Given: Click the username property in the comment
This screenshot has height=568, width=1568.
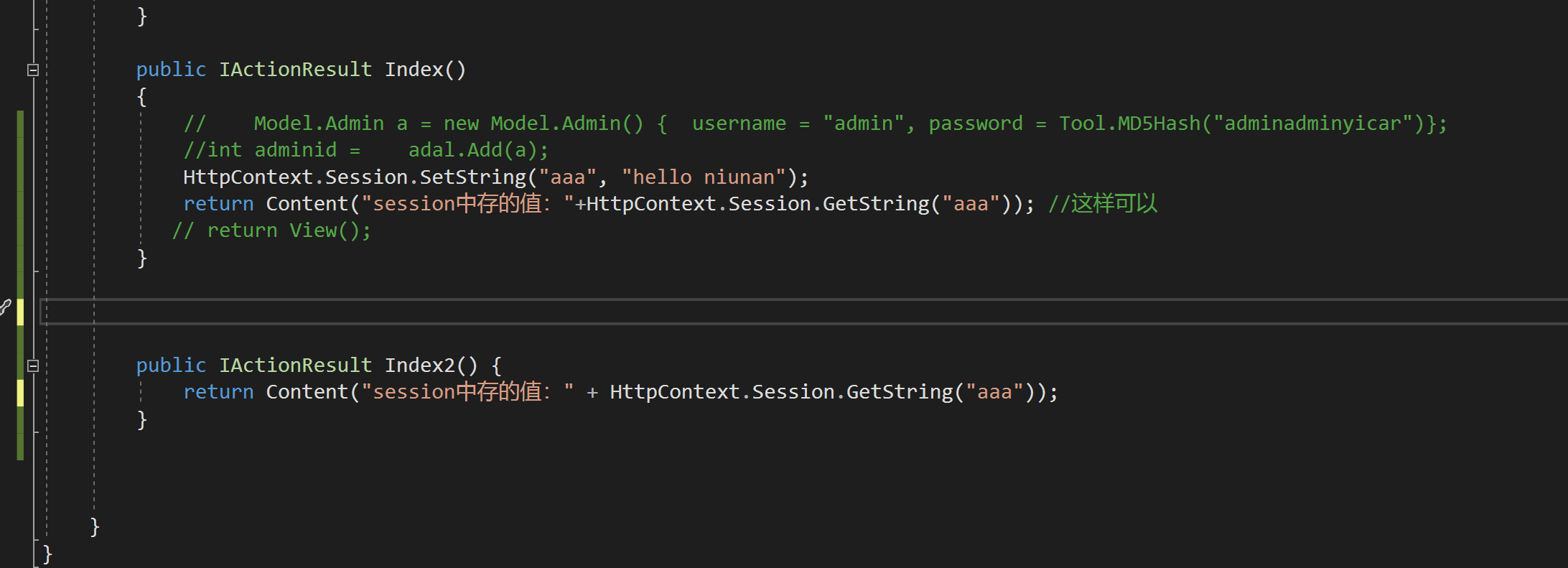Looking at the screenshot, I should point(739,124).
